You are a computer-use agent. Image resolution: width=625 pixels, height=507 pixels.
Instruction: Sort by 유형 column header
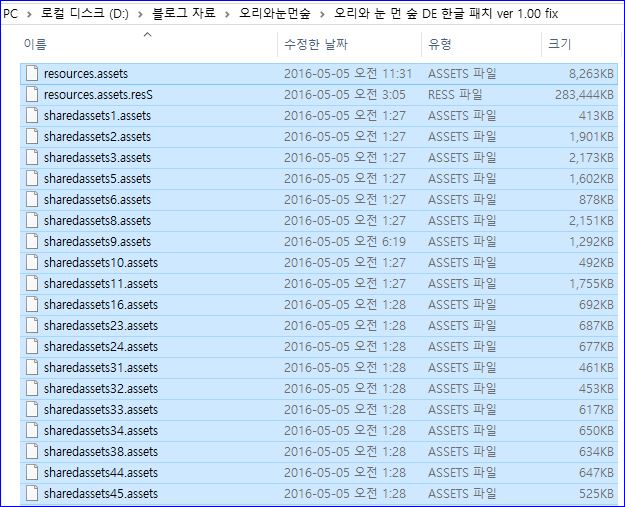tap(440, 43)
